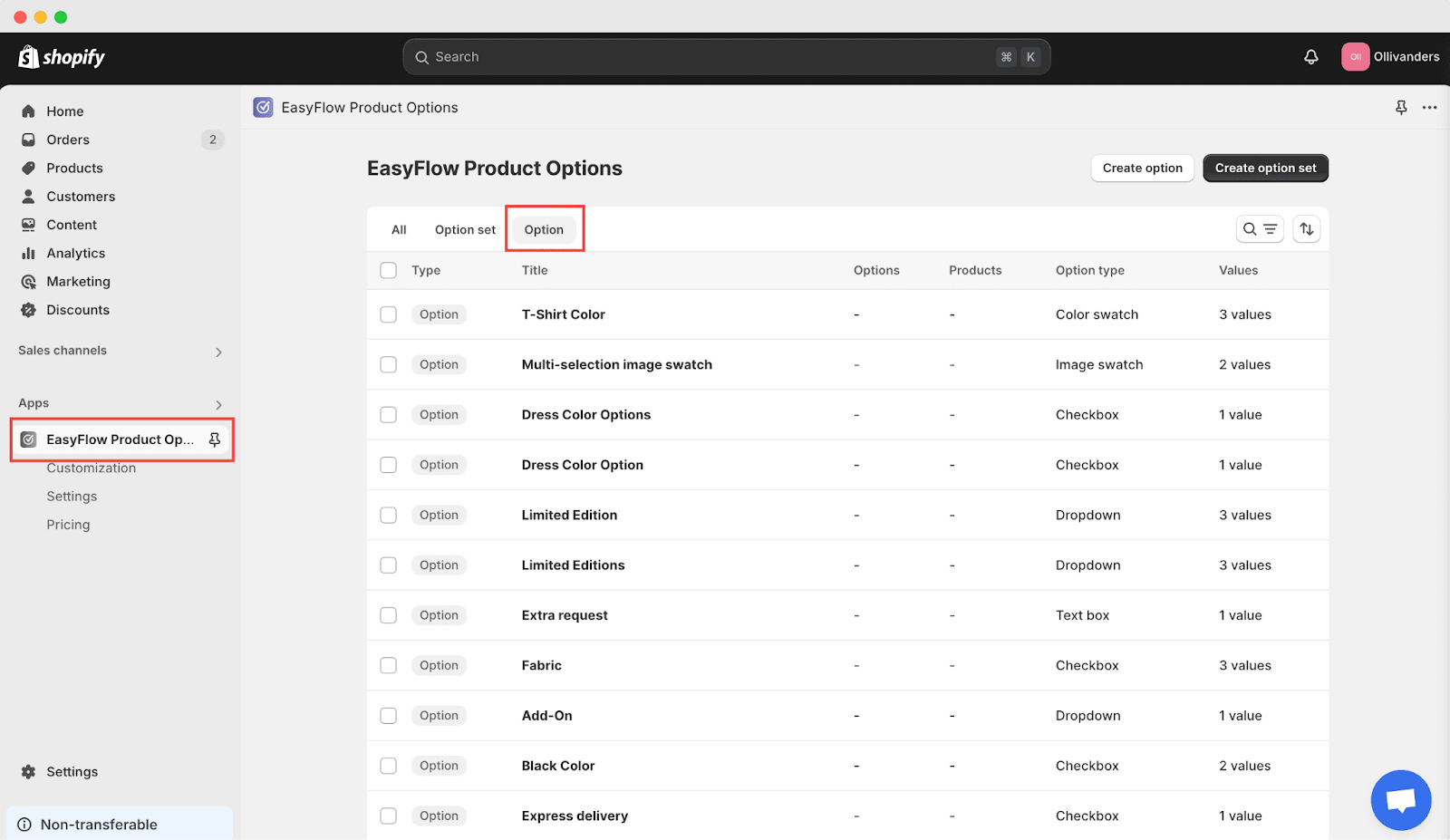The height and width of the screenshot is (840, 1450).
Task: Click the Orders inbox icon
Action: point(28,140)
